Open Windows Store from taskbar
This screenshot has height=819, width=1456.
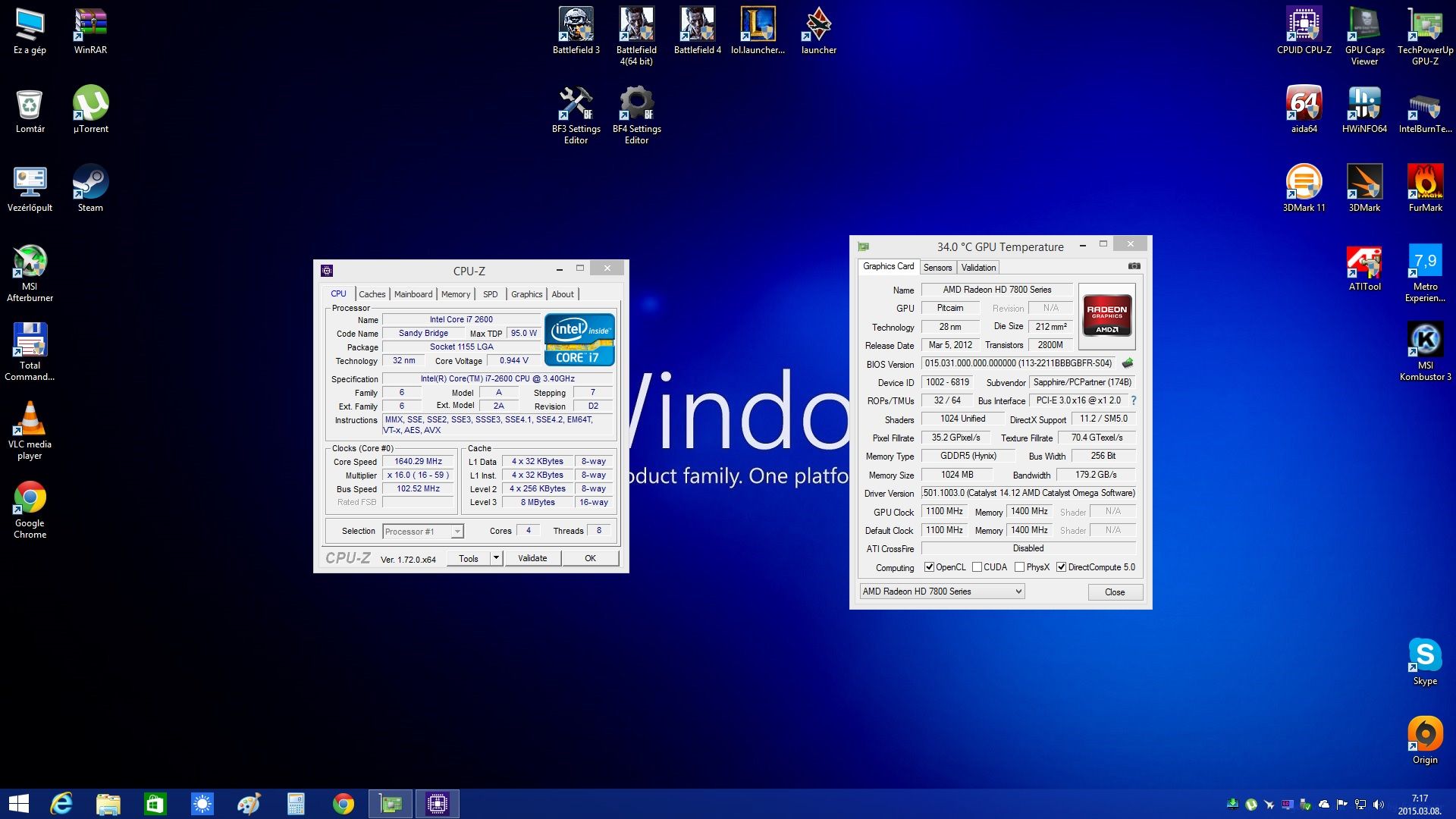point(155,804)
